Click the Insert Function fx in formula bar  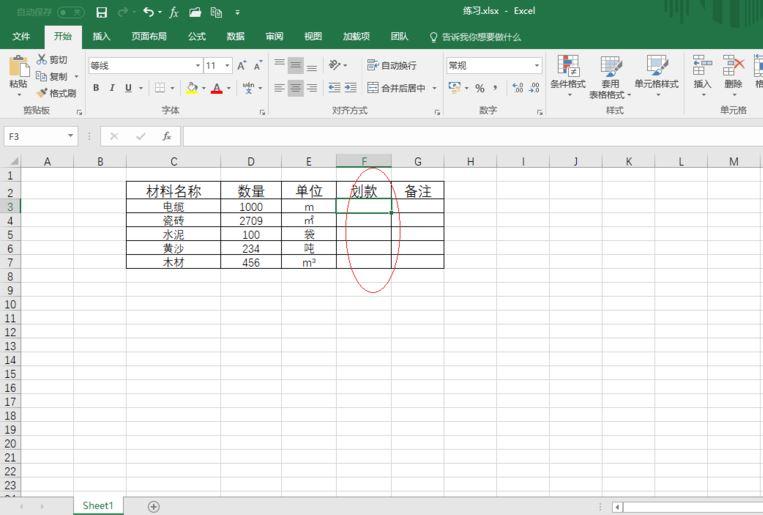[167, 136]
